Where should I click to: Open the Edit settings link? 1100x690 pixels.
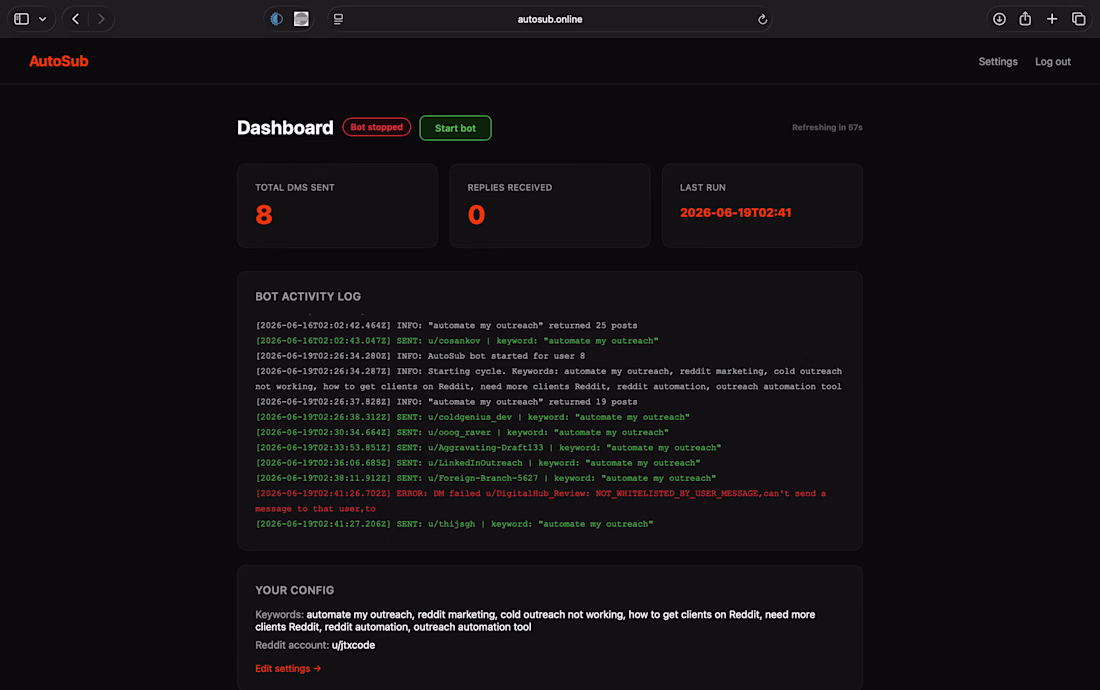pyautogui.click(x=288, y=668)
